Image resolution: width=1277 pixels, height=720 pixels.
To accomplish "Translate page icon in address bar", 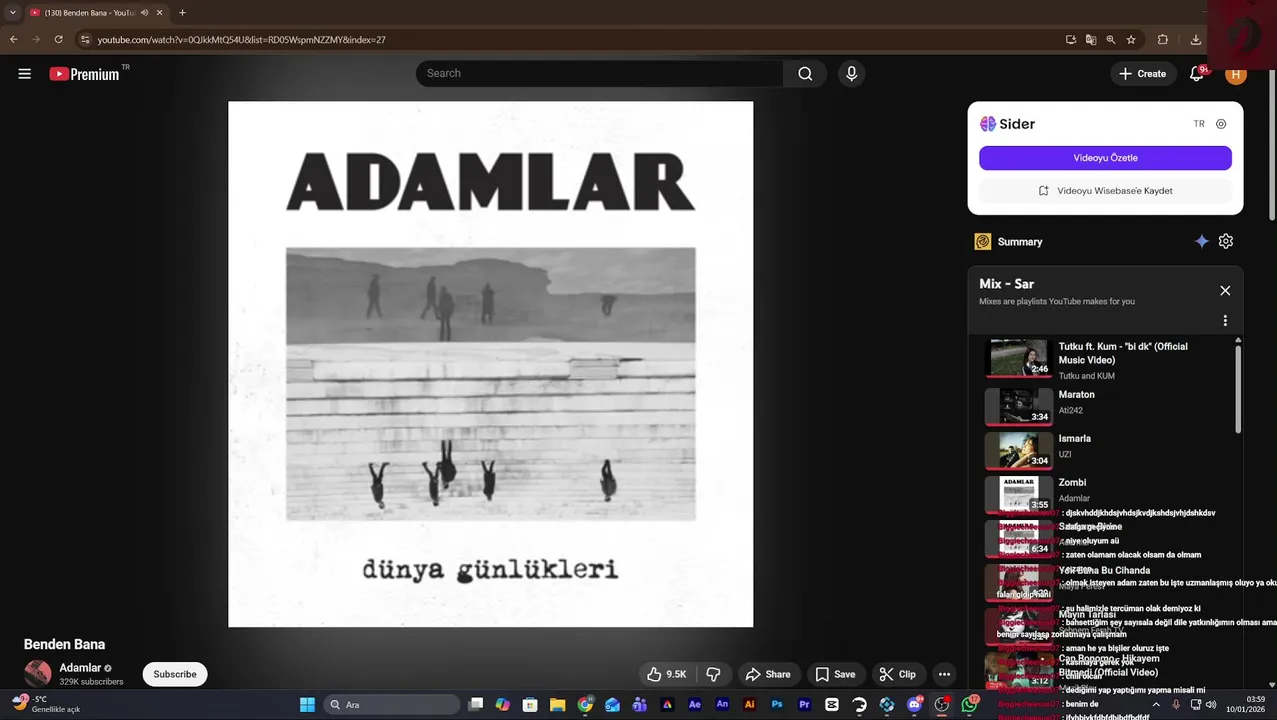I will [1091, 40].
